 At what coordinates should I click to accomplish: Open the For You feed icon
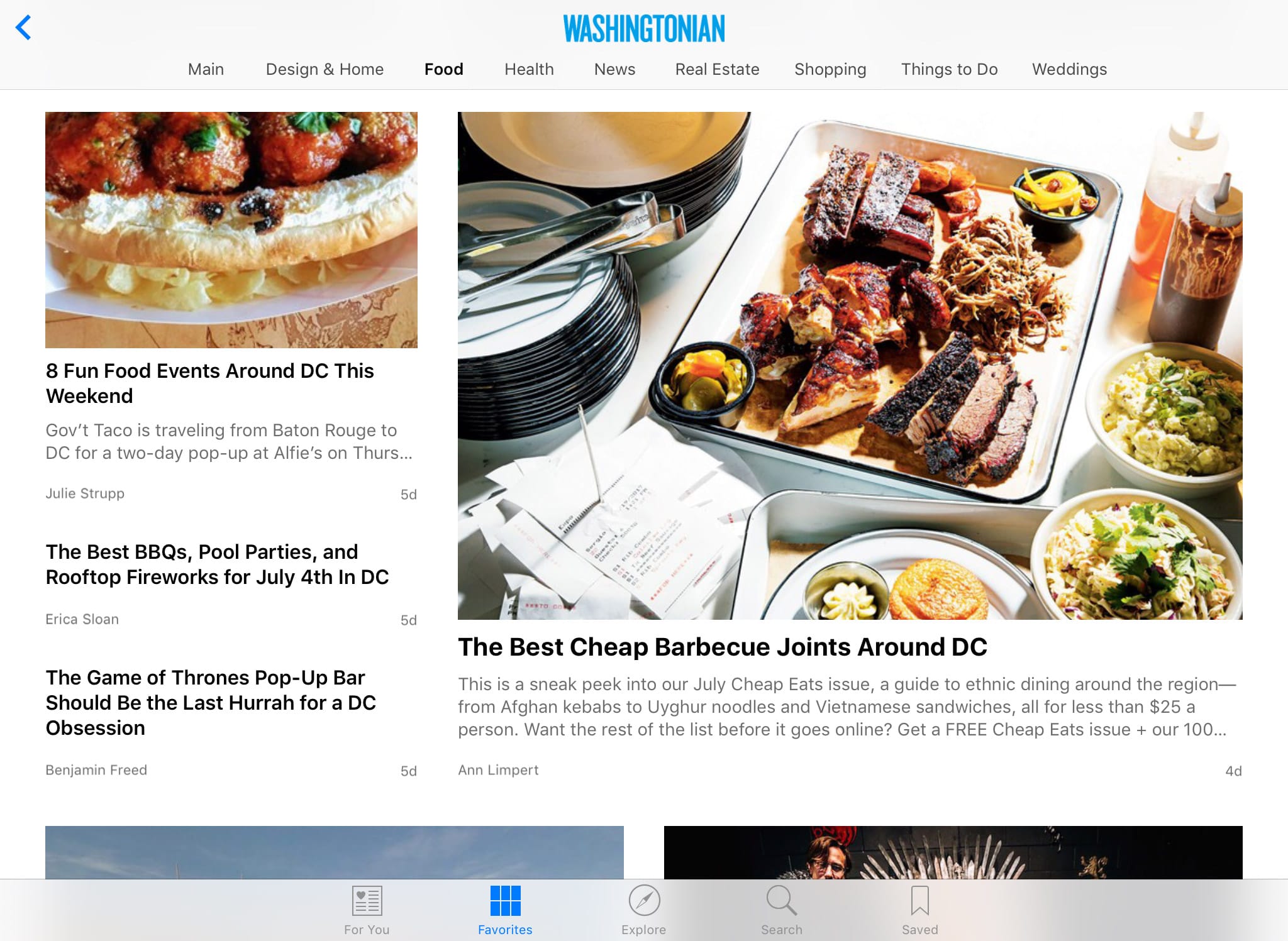pyautogui.click(x=367, y=901)
